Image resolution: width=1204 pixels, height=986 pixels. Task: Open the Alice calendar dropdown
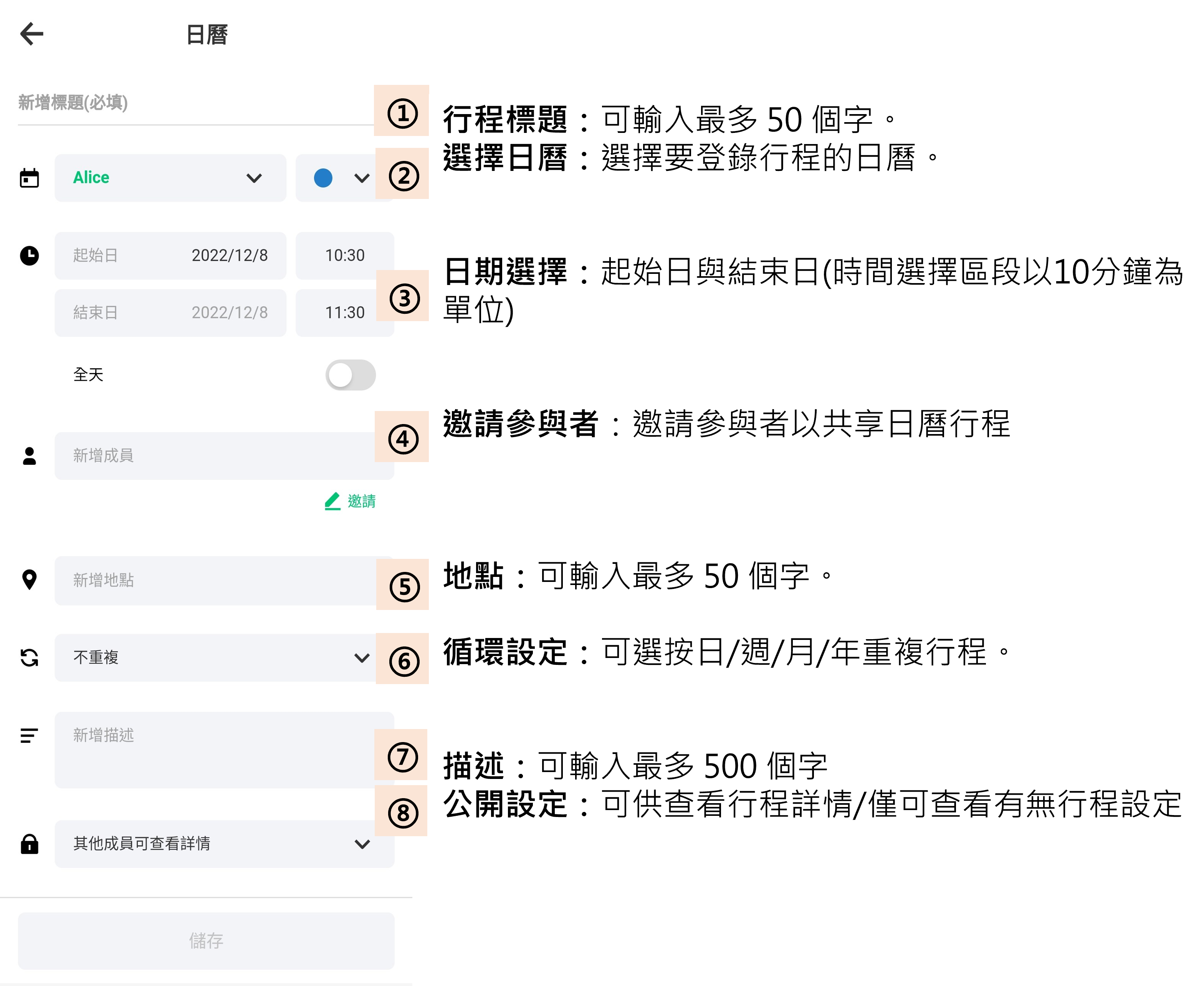[x=170, y=178]
